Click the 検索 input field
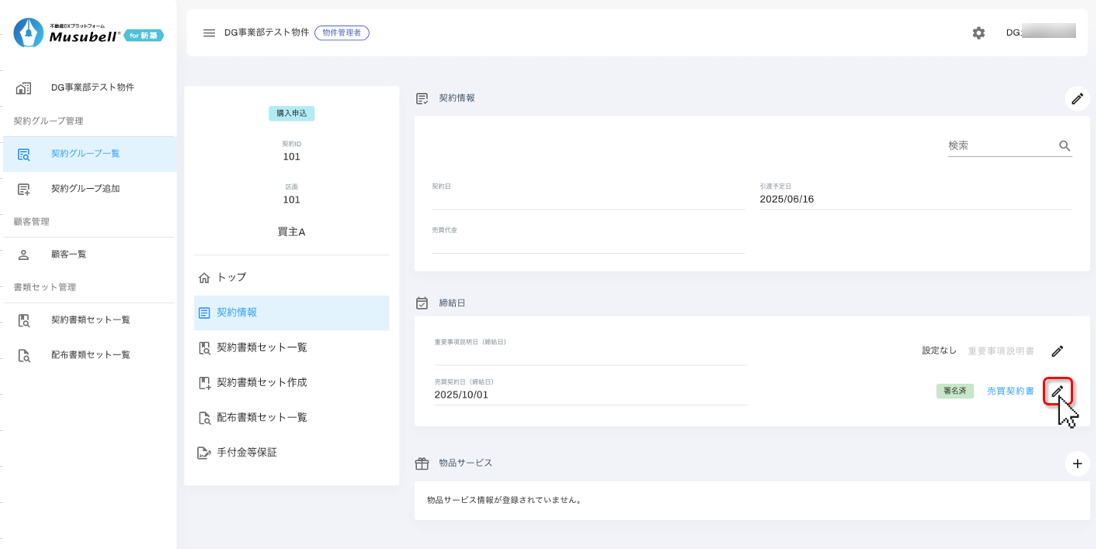 pos(1000,146)
